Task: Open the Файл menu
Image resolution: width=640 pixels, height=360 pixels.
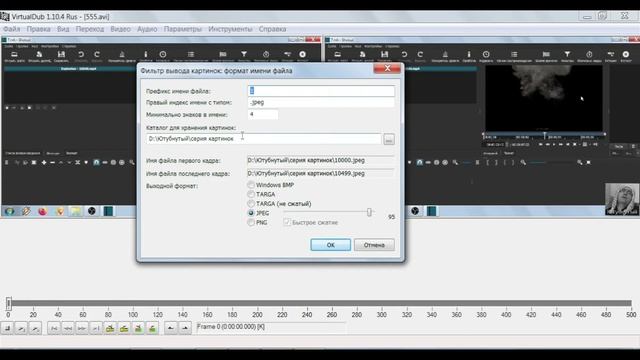Action: (12, 29)
